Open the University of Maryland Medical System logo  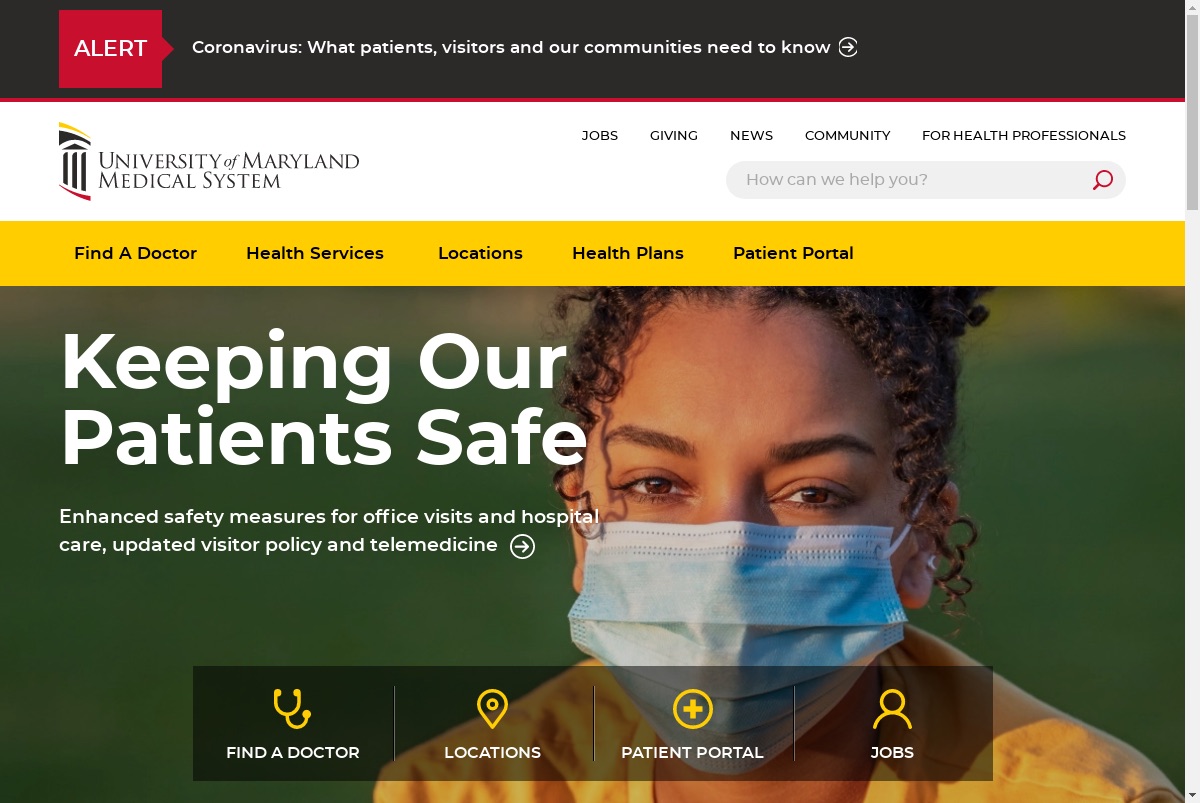(x=209, y=161)
